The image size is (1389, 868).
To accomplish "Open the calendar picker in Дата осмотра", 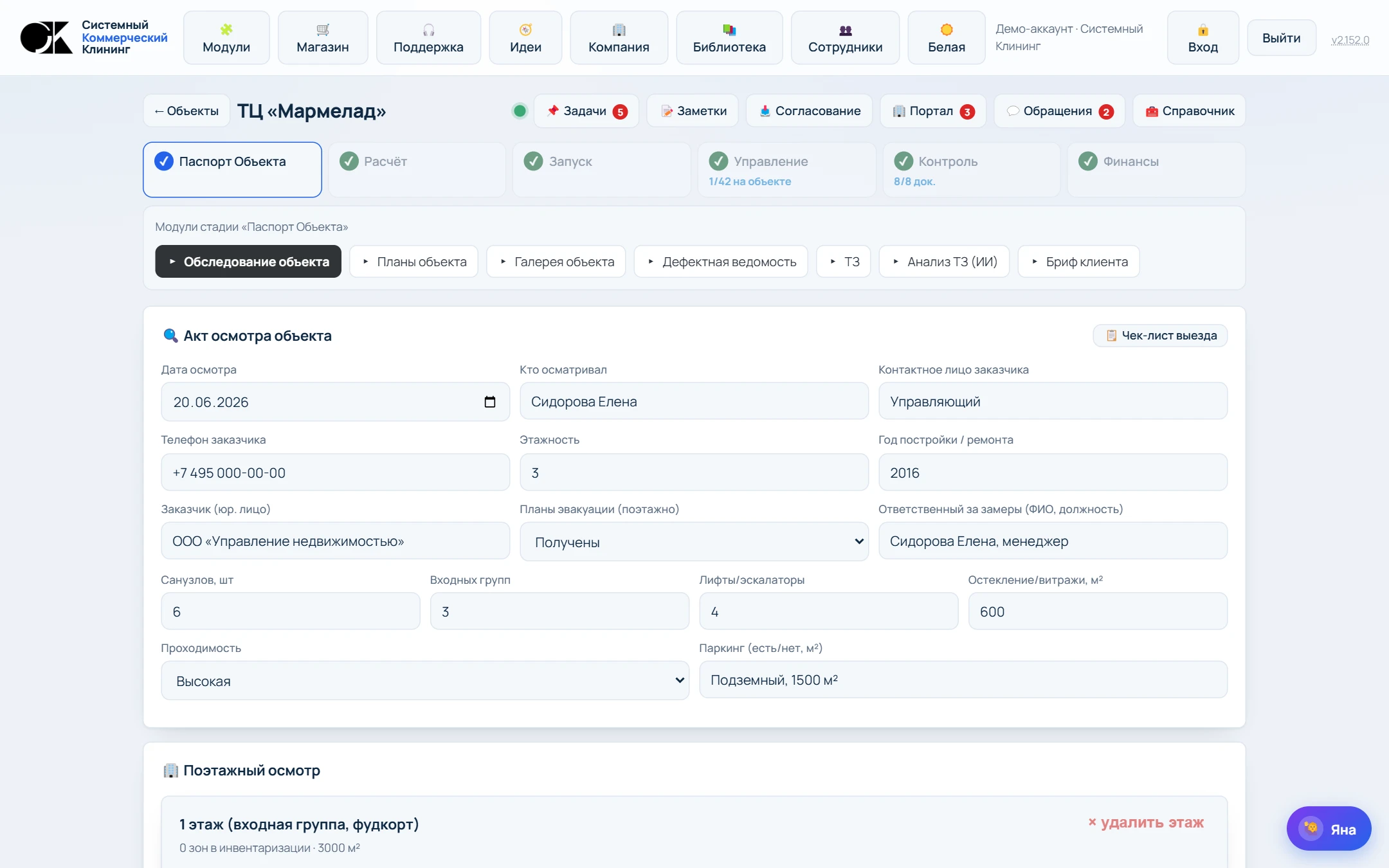I will click(490, 402).
